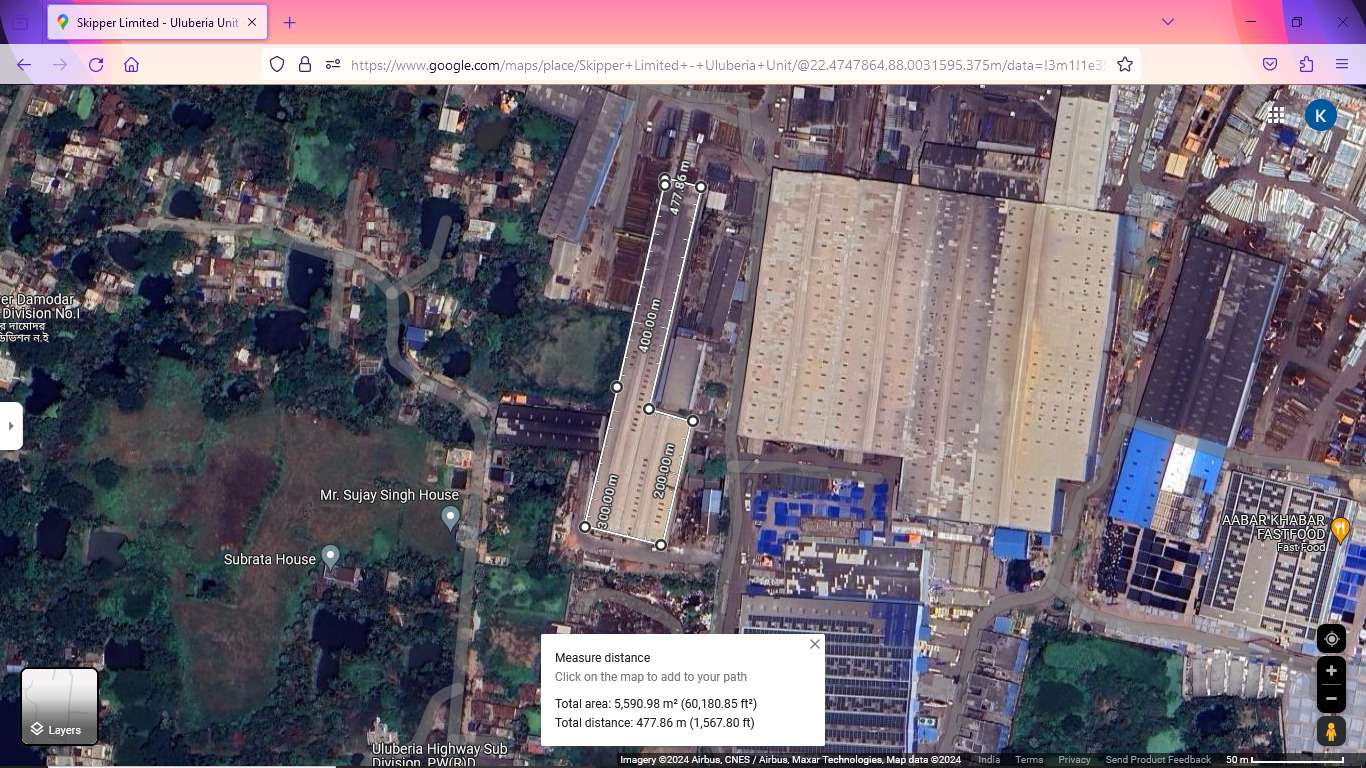Image resolution: width=1366 pixels, height=768 pixels.
Task: Toggle the Layers map view
Action: 60,707
